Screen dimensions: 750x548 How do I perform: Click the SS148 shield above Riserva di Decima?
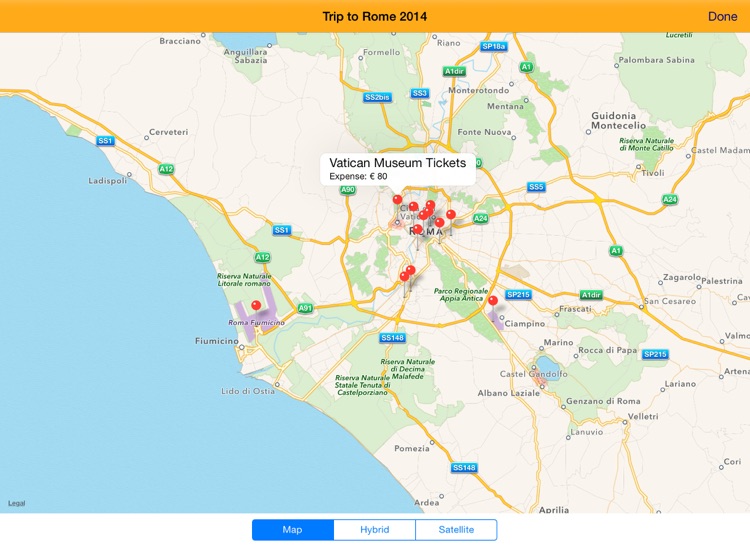(x=393, y=338)
